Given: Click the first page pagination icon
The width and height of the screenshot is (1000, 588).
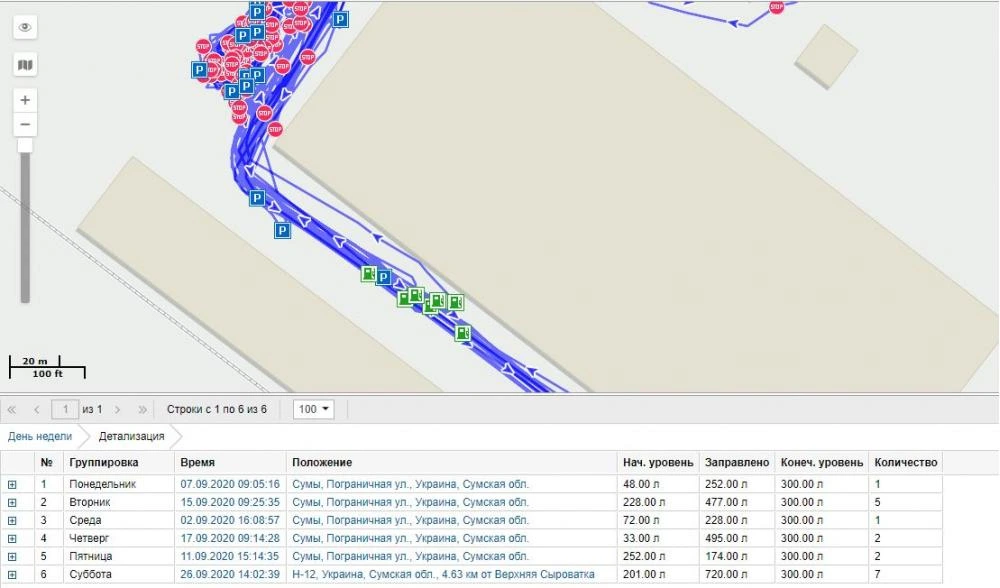Looking at the screenshot, I should point(14,408).
